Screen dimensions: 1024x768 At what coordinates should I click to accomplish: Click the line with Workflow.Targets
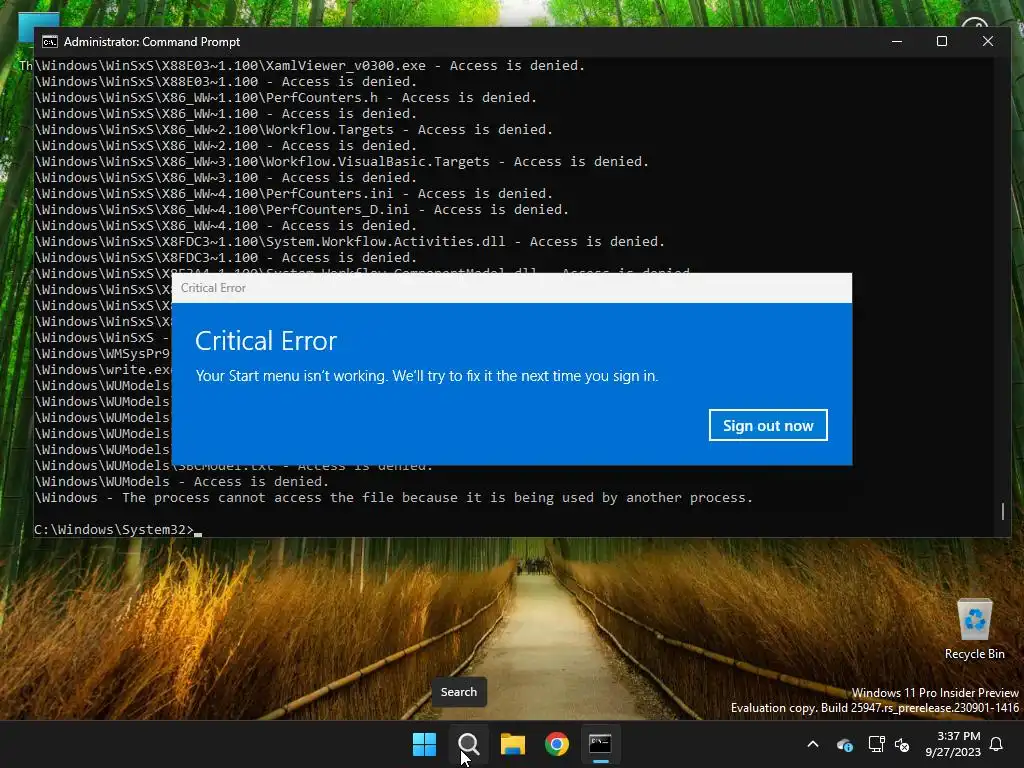(293, 129)
